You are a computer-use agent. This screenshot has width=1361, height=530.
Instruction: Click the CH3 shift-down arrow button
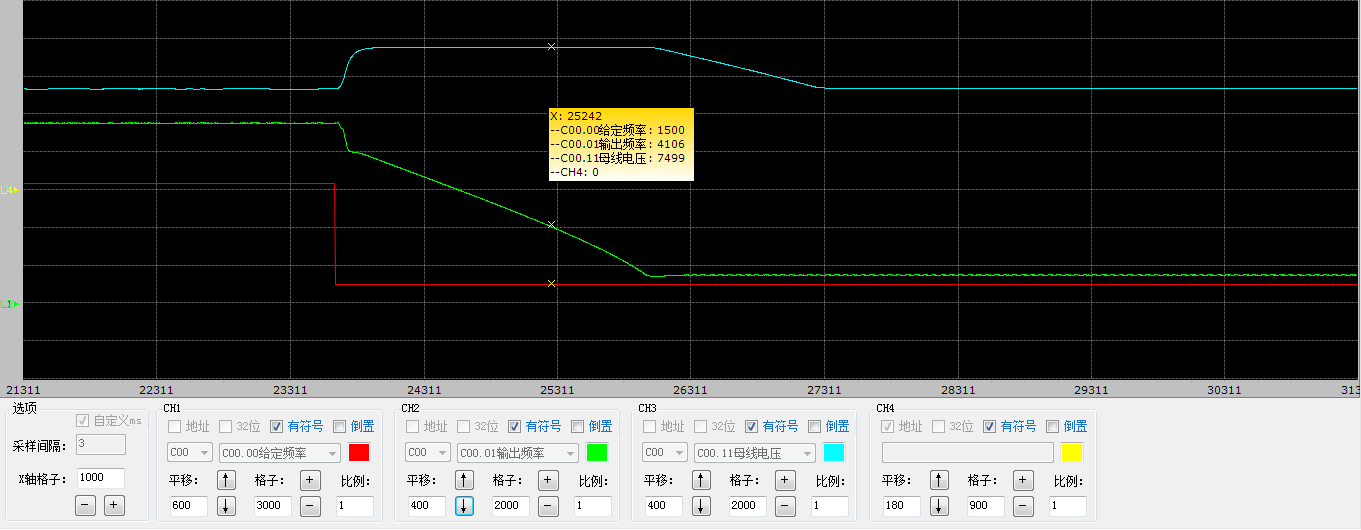tap(702, 505)
